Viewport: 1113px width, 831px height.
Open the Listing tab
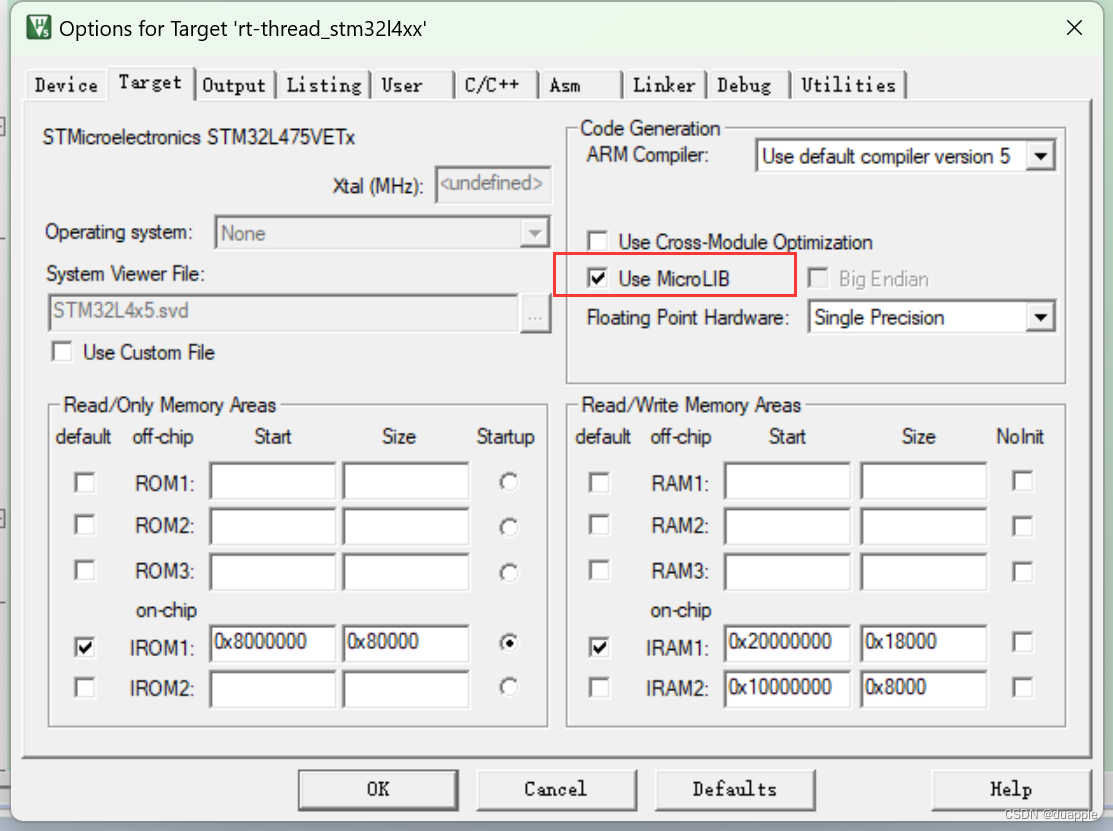tap(324, 86)
